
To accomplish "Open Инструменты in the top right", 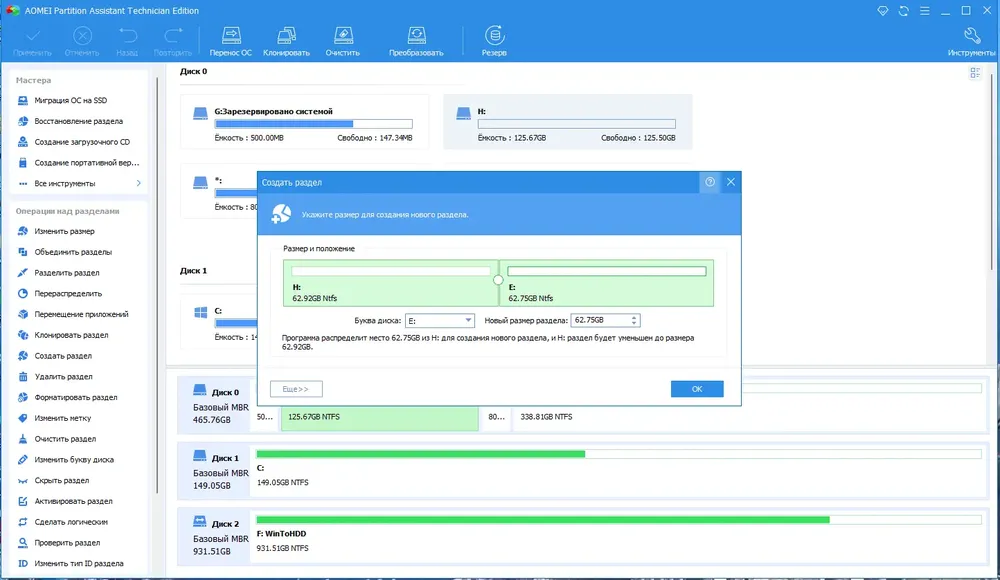I will point(971,41).
